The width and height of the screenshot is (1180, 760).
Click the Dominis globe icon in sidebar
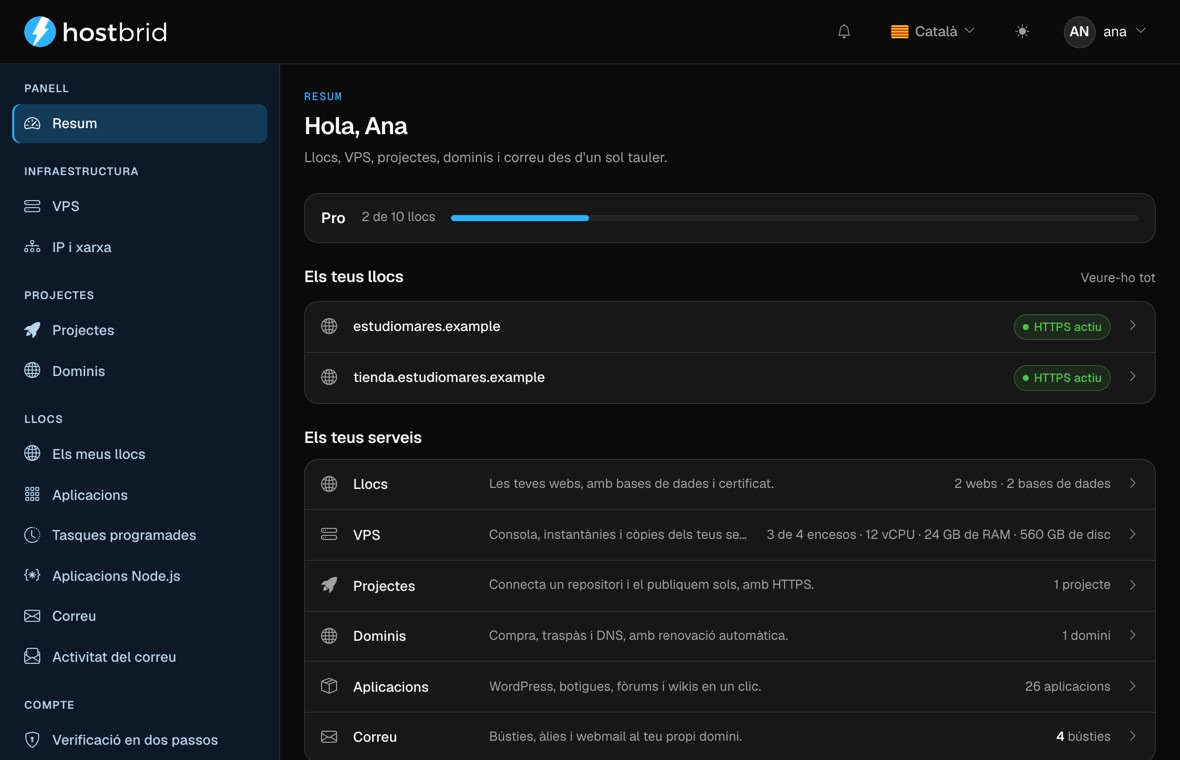tap(32, 370)
